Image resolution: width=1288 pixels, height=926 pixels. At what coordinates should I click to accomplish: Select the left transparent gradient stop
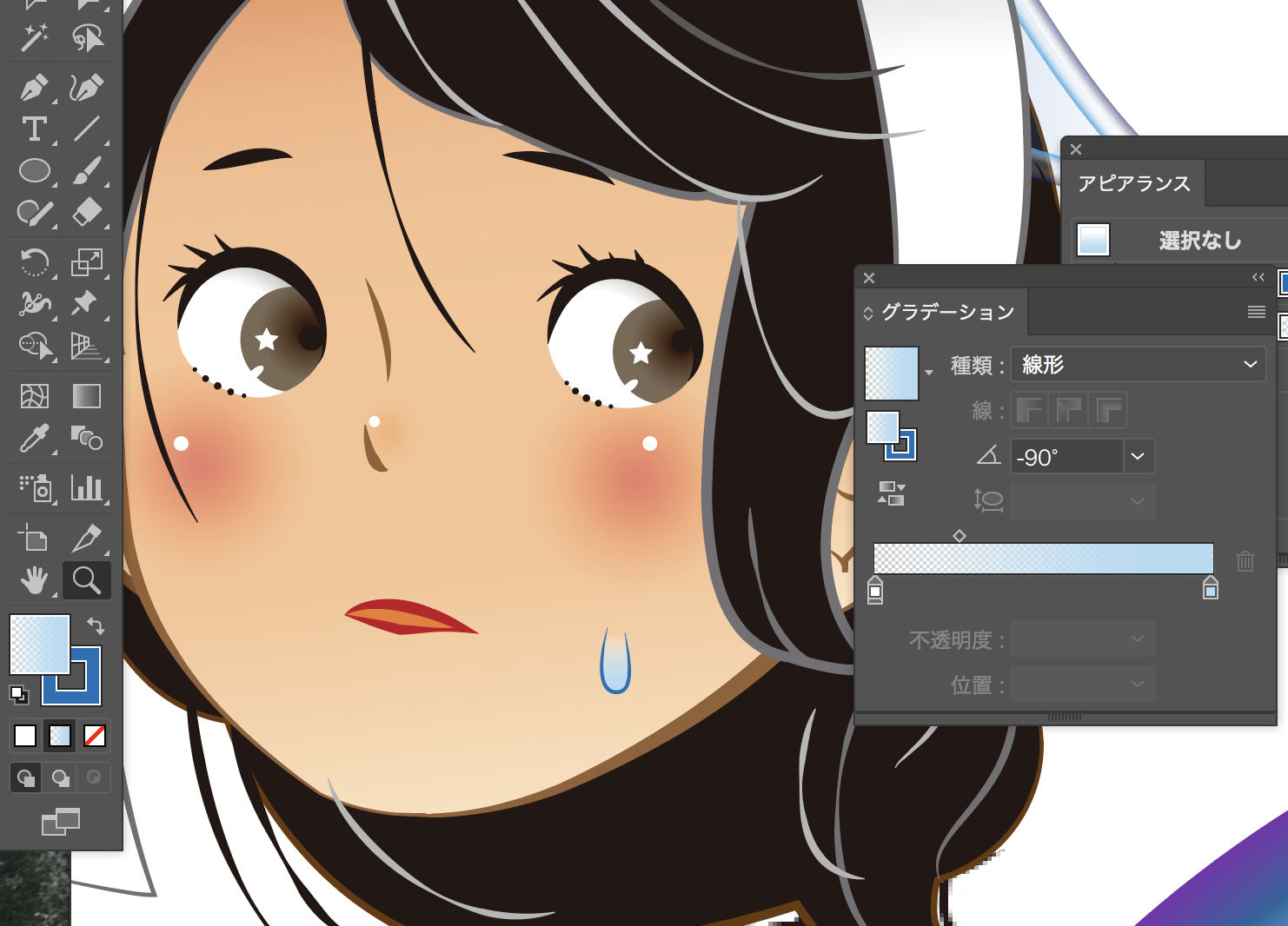pyautogui.click(x=875, y=589)
